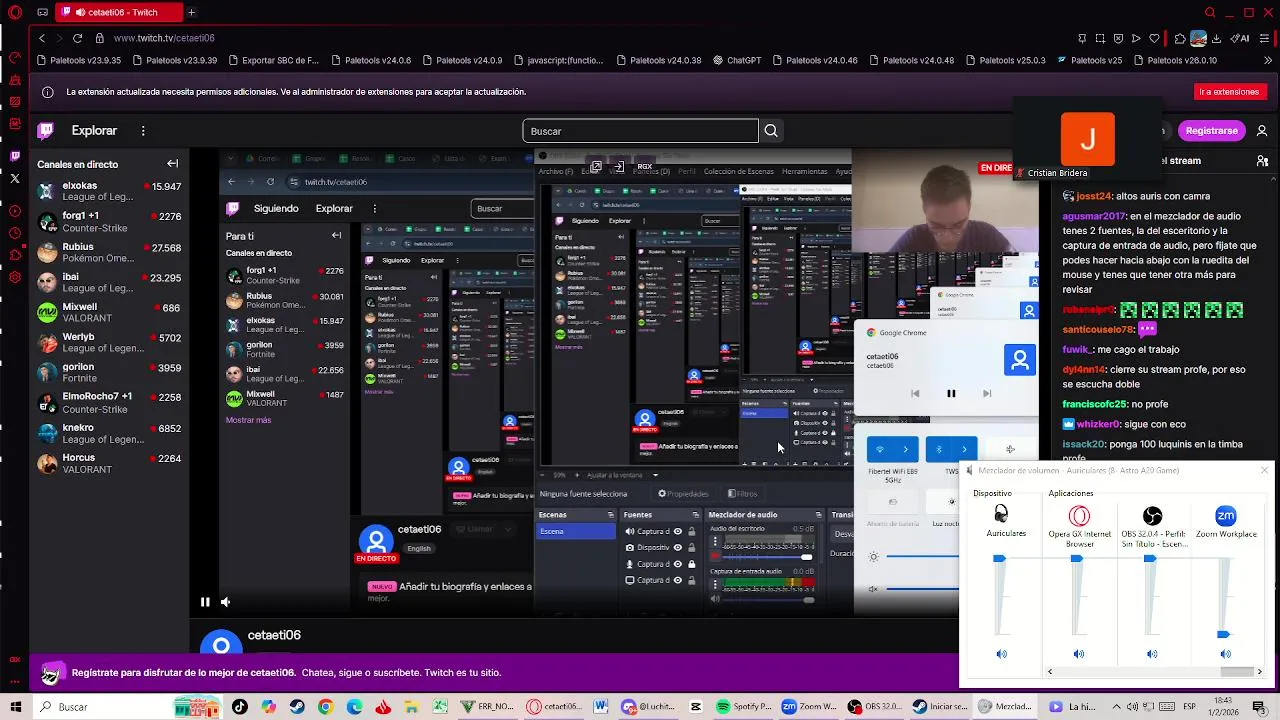Open Microsoft Edge from the taskbar

[x=354, y=707]
